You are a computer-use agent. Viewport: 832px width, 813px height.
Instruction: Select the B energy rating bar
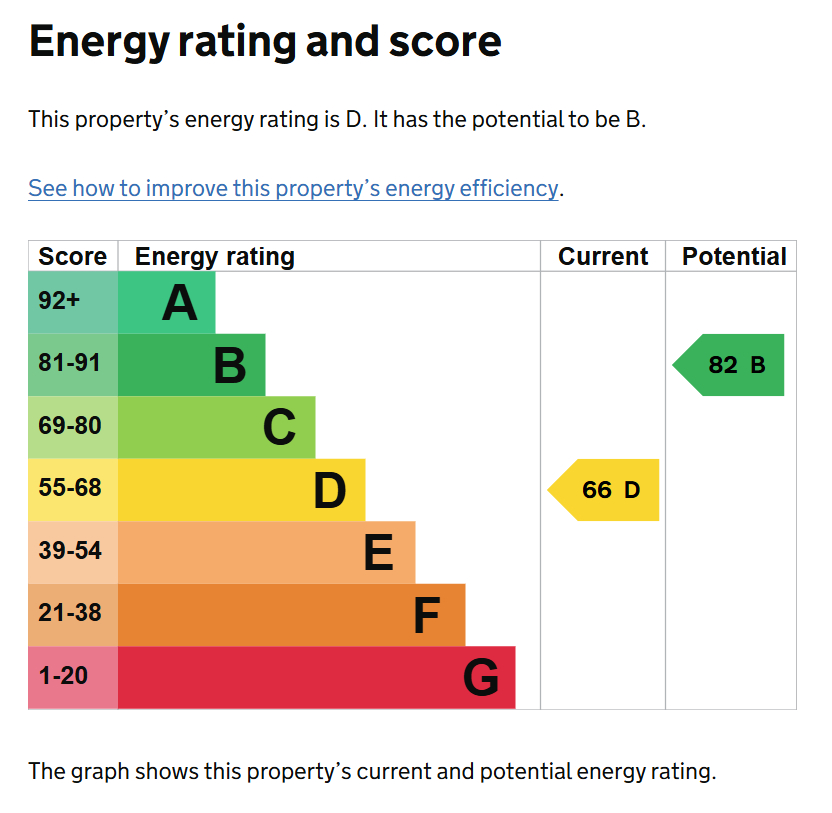[x=191, y=365]
